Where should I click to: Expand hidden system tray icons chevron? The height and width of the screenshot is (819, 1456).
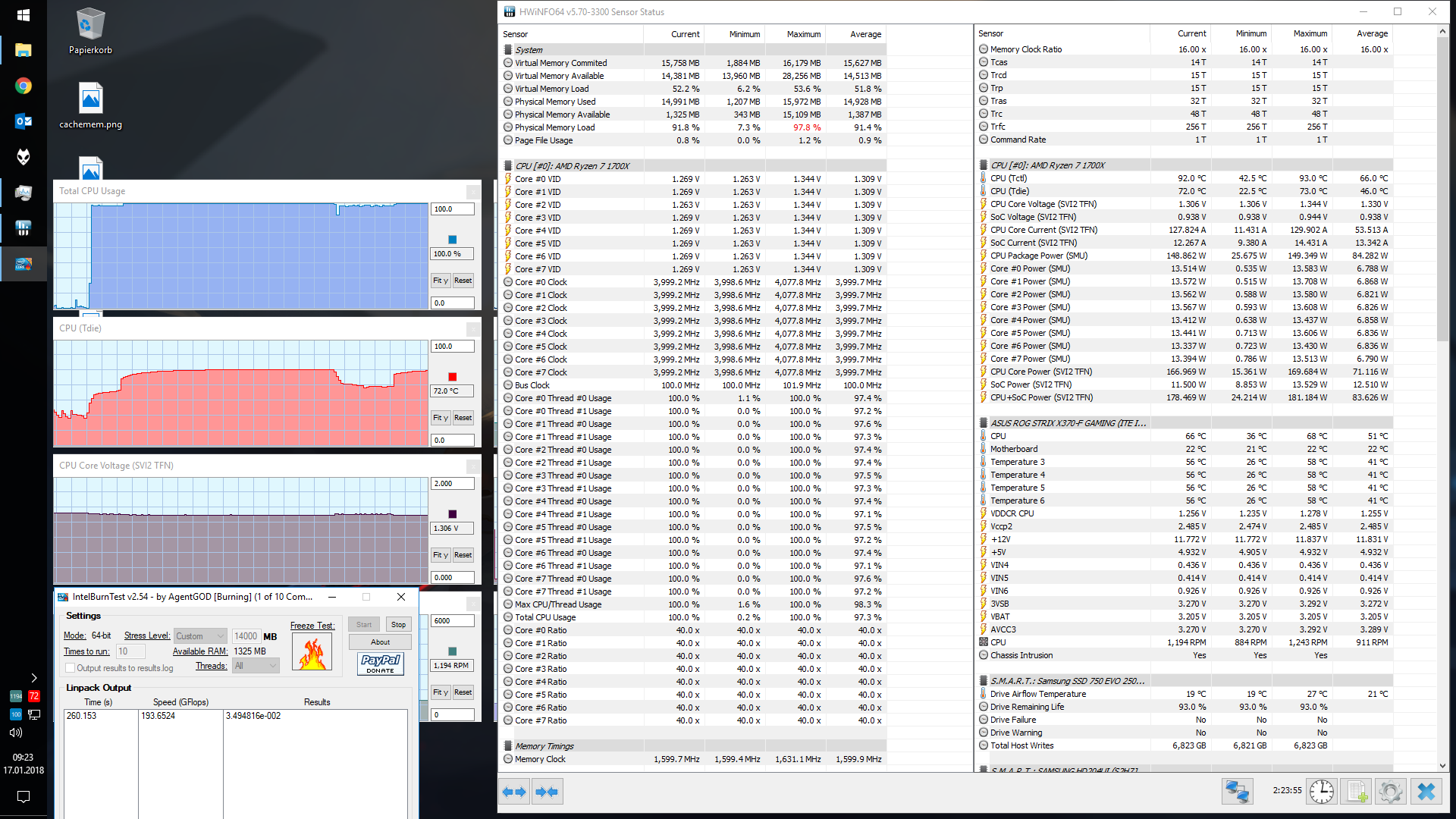pyautogui.click(x=33, y=678)
